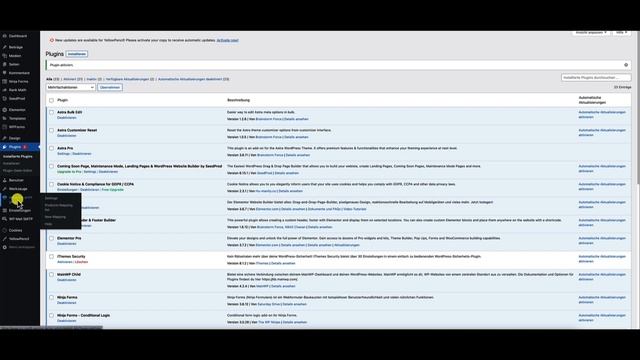
Task: Deactivate the Astra Bulk Edit plugin
Action: (67, 118)
